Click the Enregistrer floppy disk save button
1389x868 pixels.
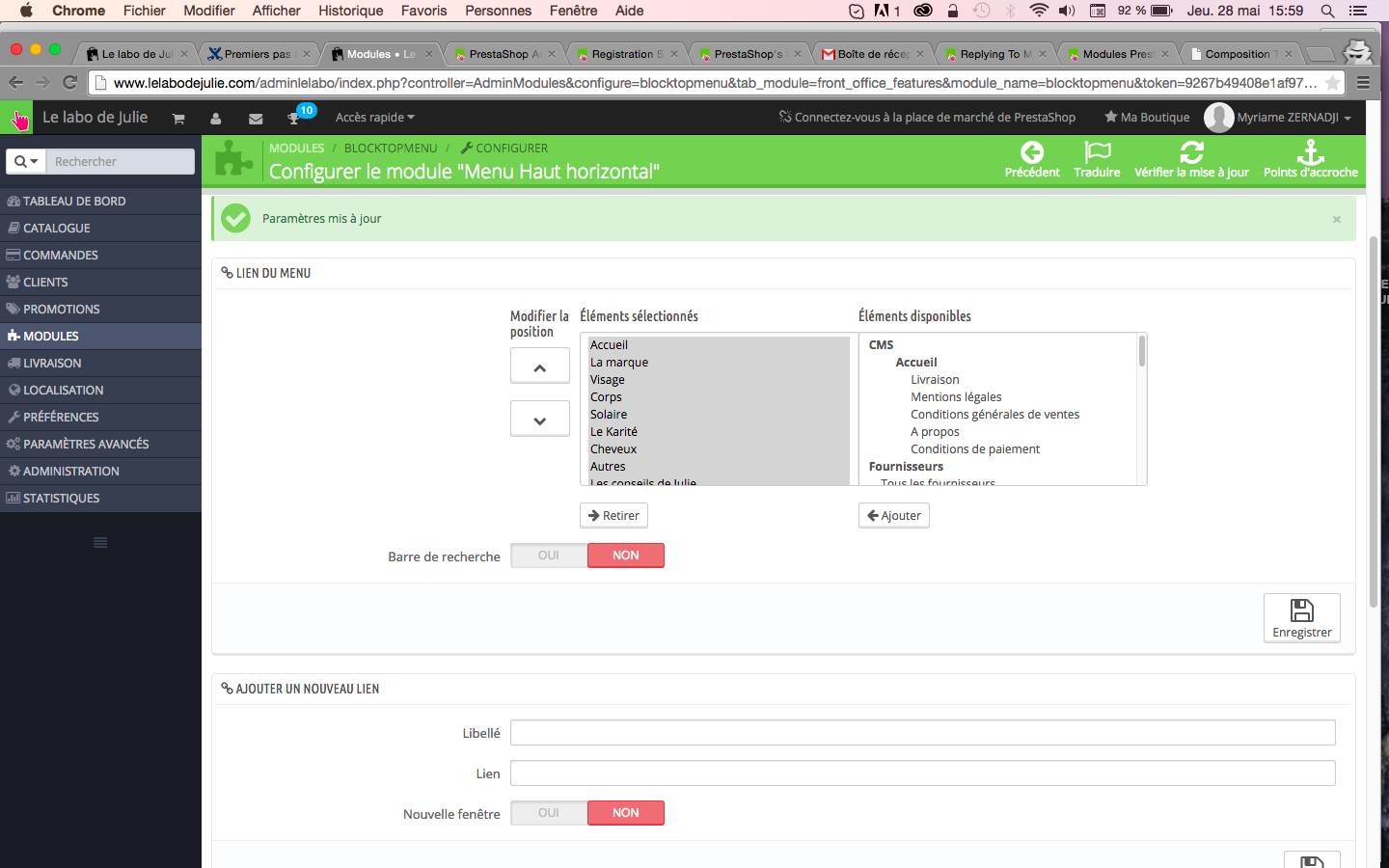[x=1302, y=617]
